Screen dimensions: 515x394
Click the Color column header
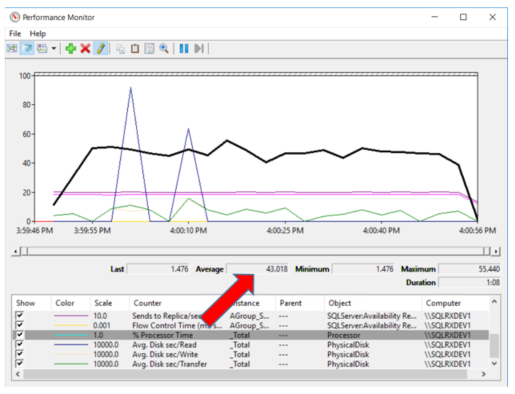coord(70,303)
